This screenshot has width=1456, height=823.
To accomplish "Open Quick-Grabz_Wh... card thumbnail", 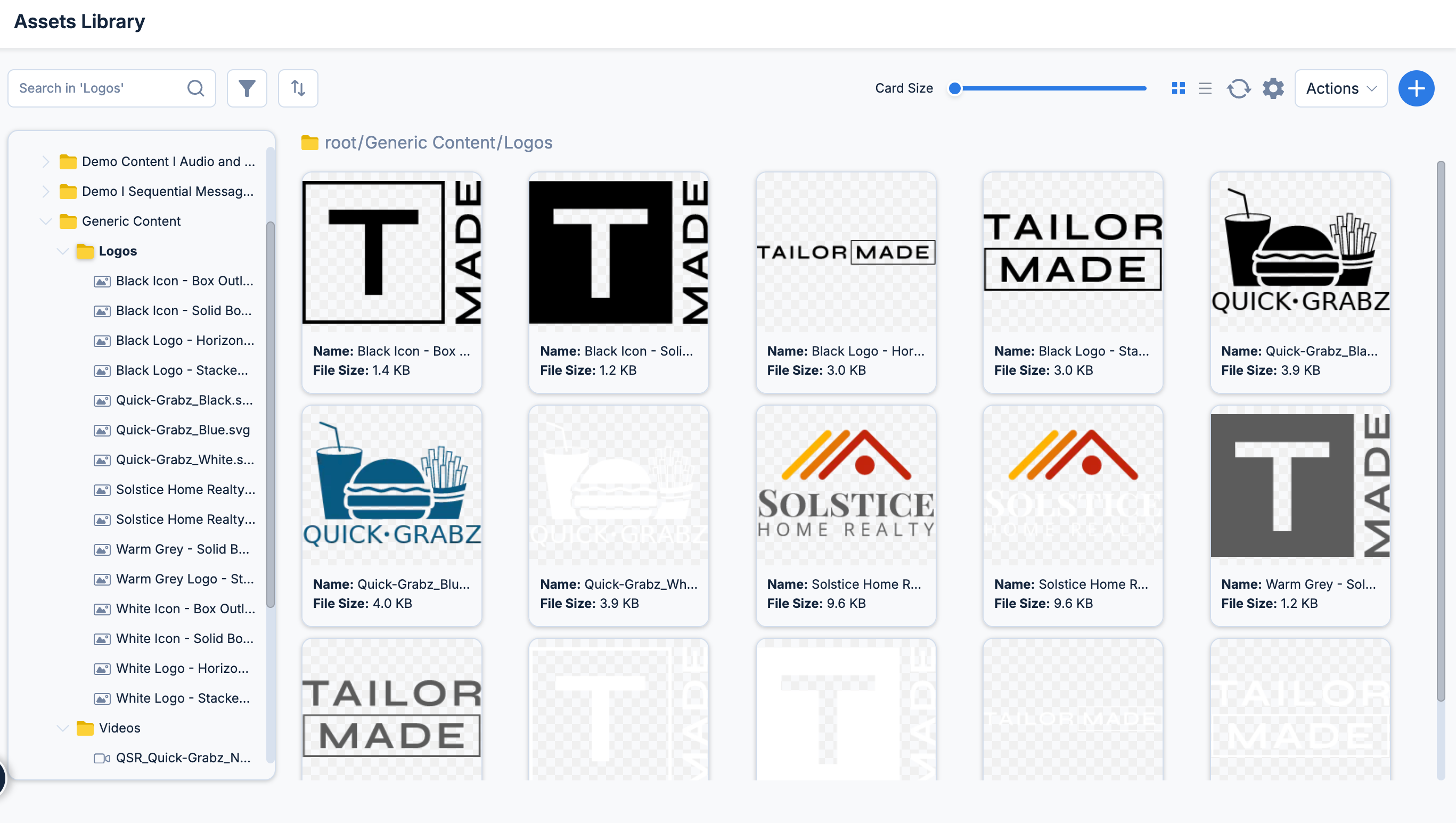I will click(x=619, y=485).
